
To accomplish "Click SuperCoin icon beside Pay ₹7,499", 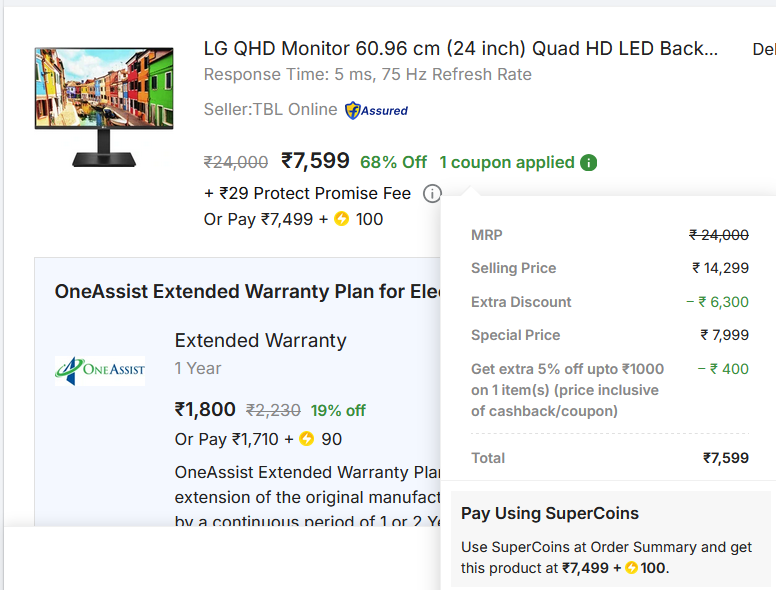I will point(341,219).
